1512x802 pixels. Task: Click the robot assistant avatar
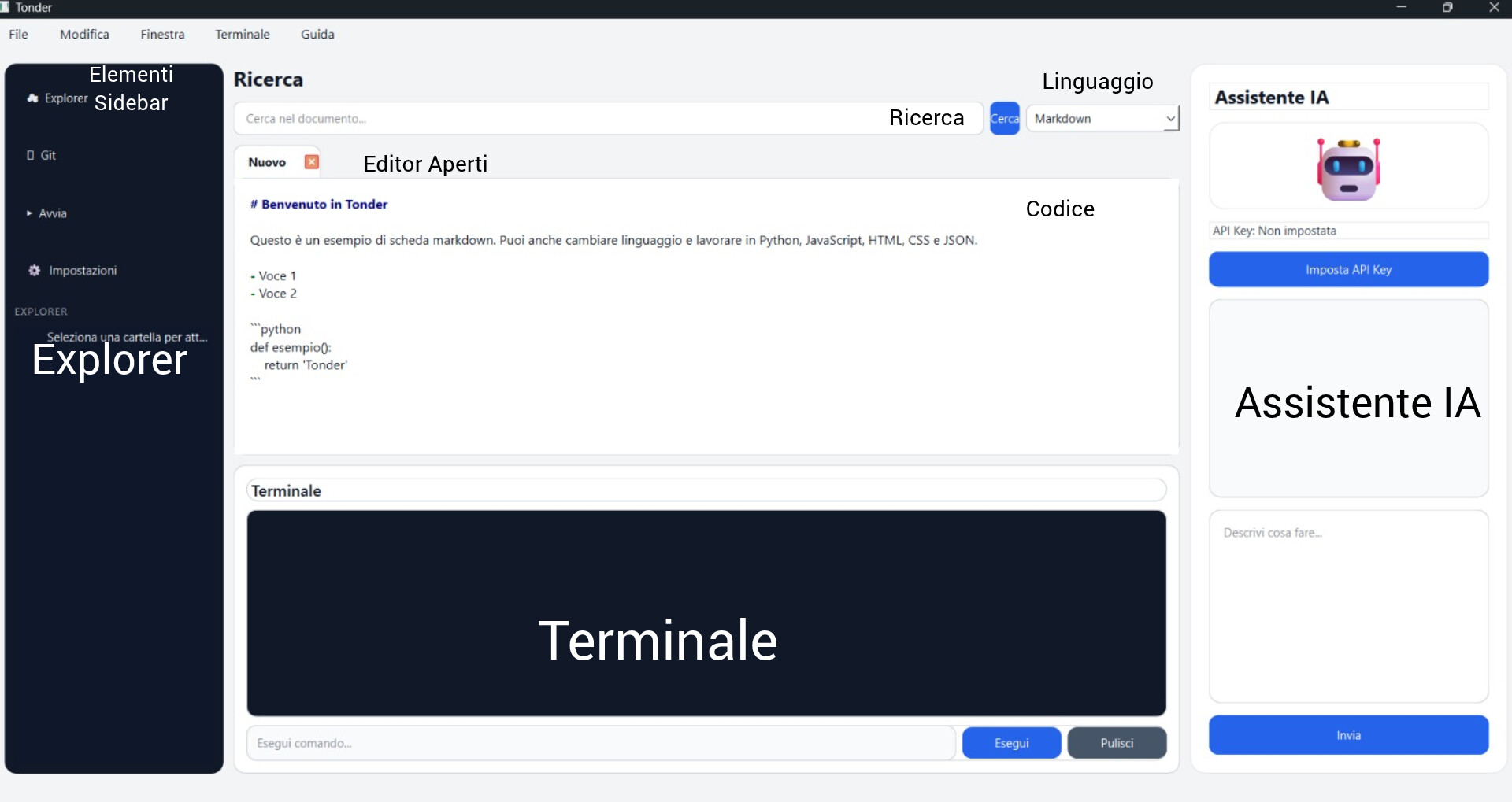tap(1348, 168)
